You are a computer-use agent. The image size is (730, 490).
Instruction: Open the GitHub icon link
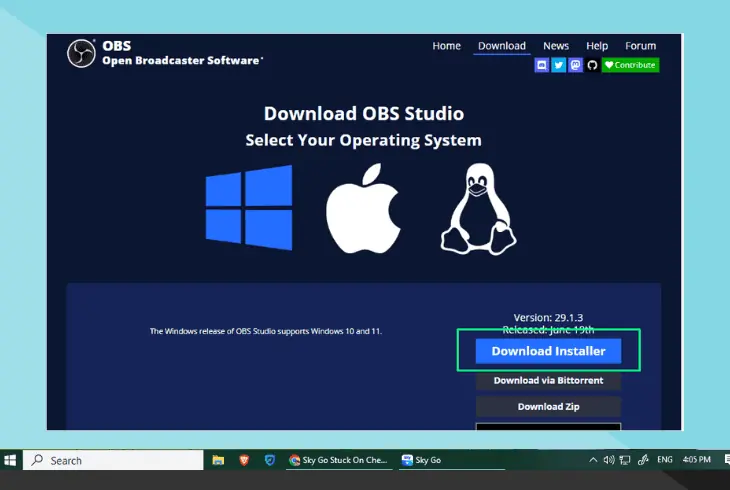[592, 65]
